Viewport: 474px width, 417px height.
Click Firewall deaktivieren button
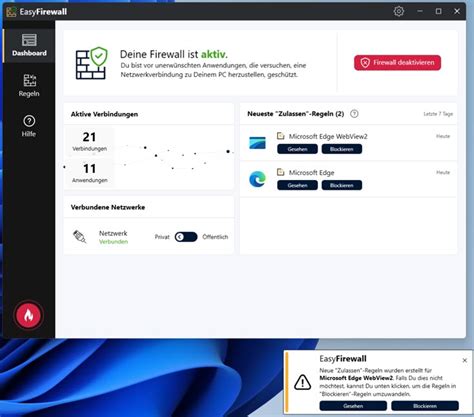point(397,62)
